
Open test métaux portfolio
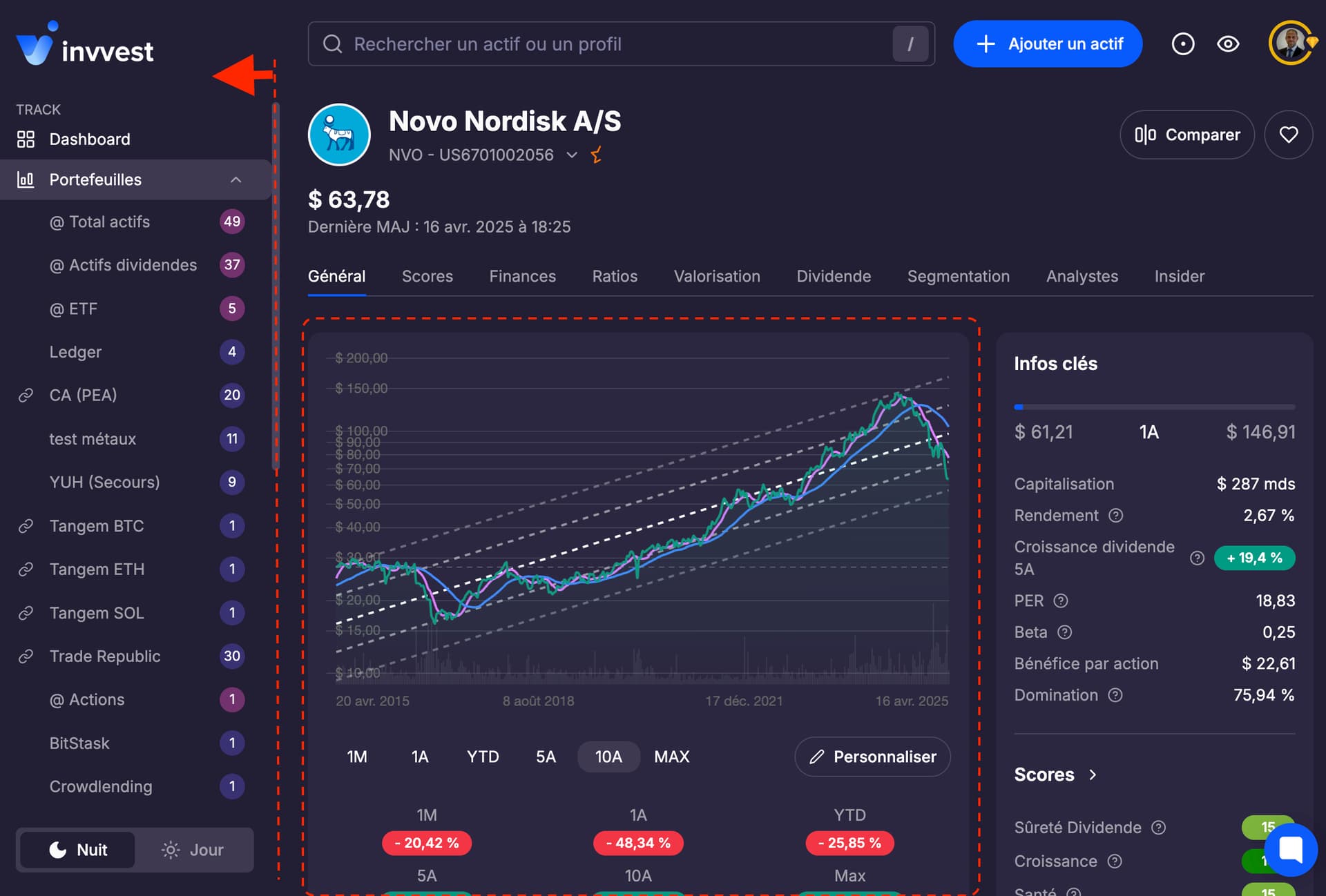pos(135,439)
